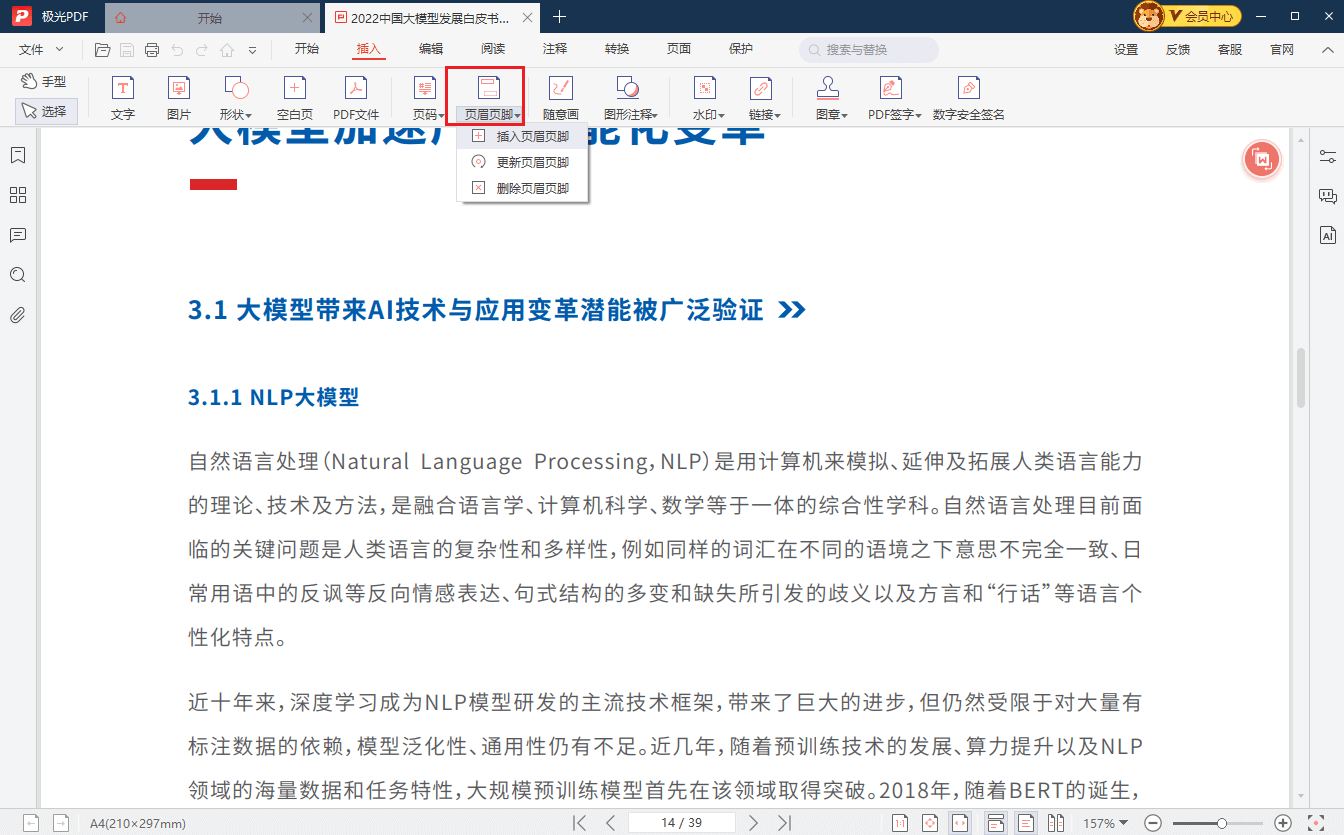Click the 水印 watermark tool
This screenshot has height=835, width=1344.
point(702,96)
